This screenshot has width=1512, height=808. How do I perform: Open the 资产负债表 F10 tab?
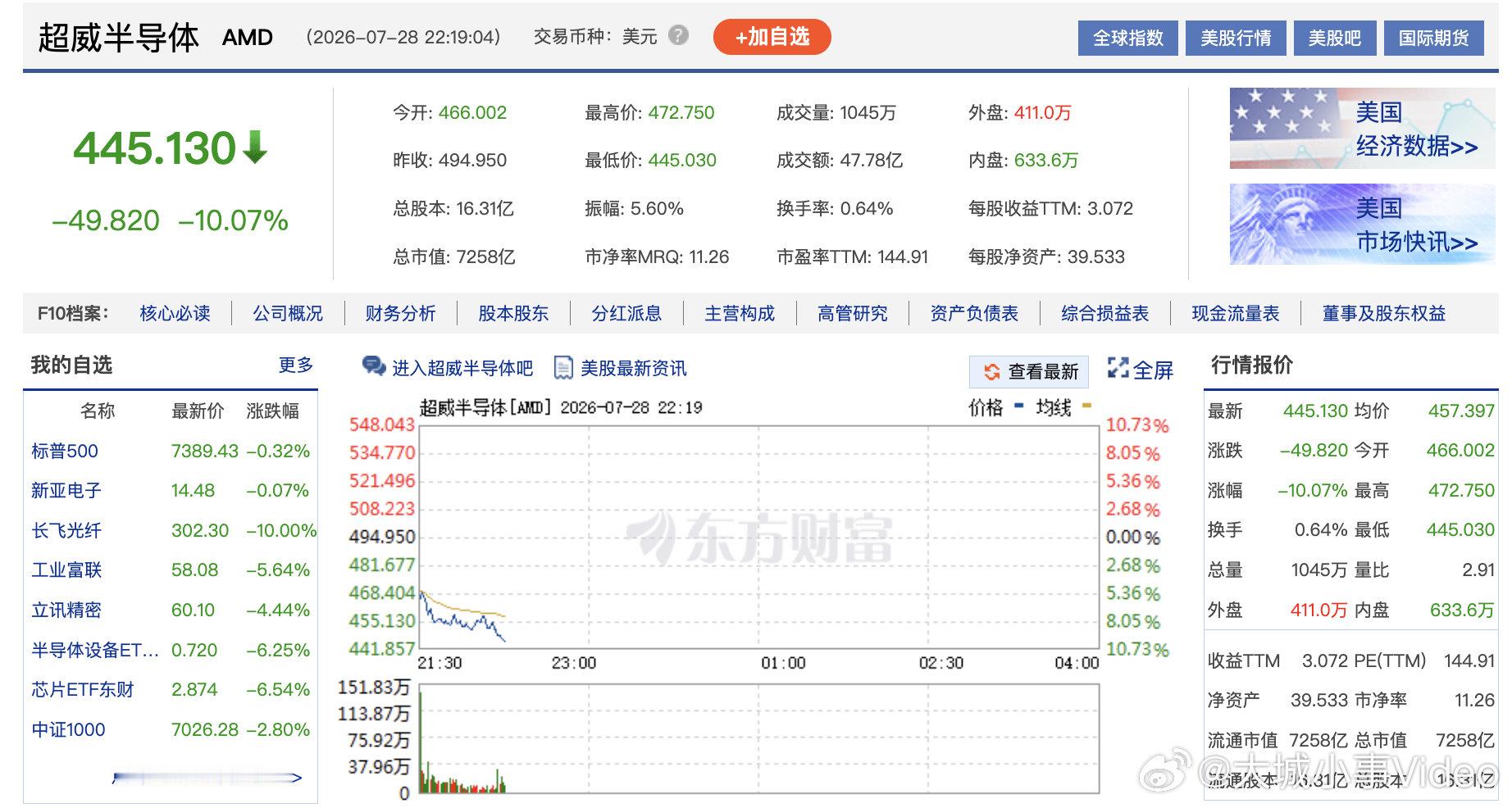pyautogui.click(x=974, y=313)
